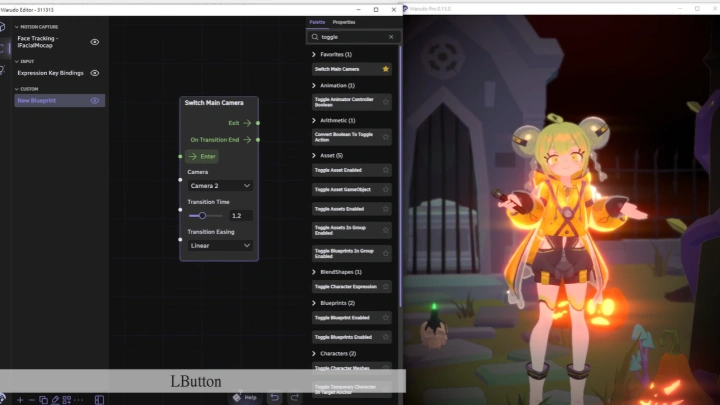Pick Switch Main Camera node from palette
This screenshot has width=720, height=405.
coord(351,69)
